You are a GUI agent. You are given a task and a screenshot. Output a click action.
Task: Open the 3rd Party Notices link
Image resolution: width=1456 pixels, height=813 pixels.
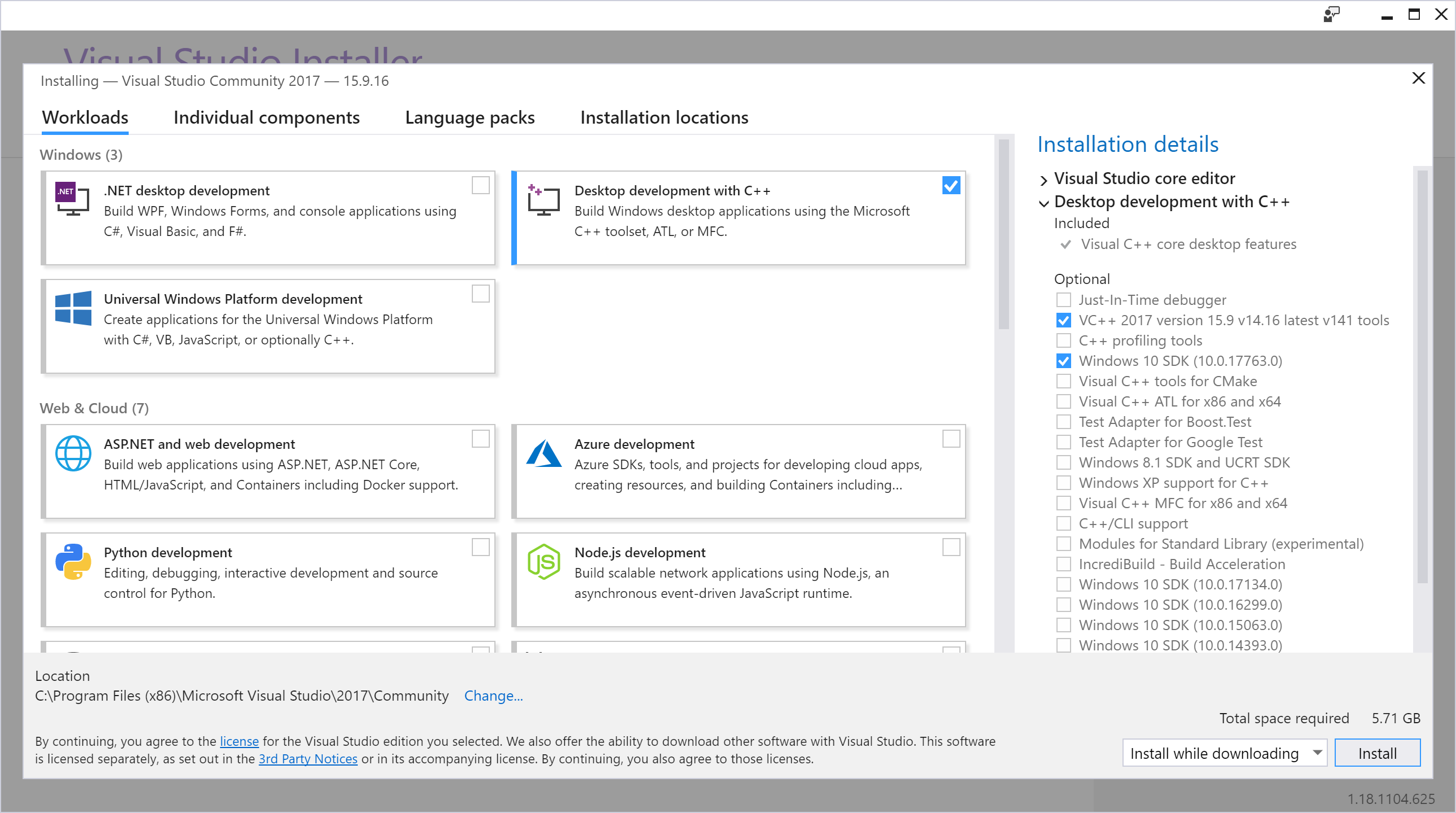coord(308,759)
